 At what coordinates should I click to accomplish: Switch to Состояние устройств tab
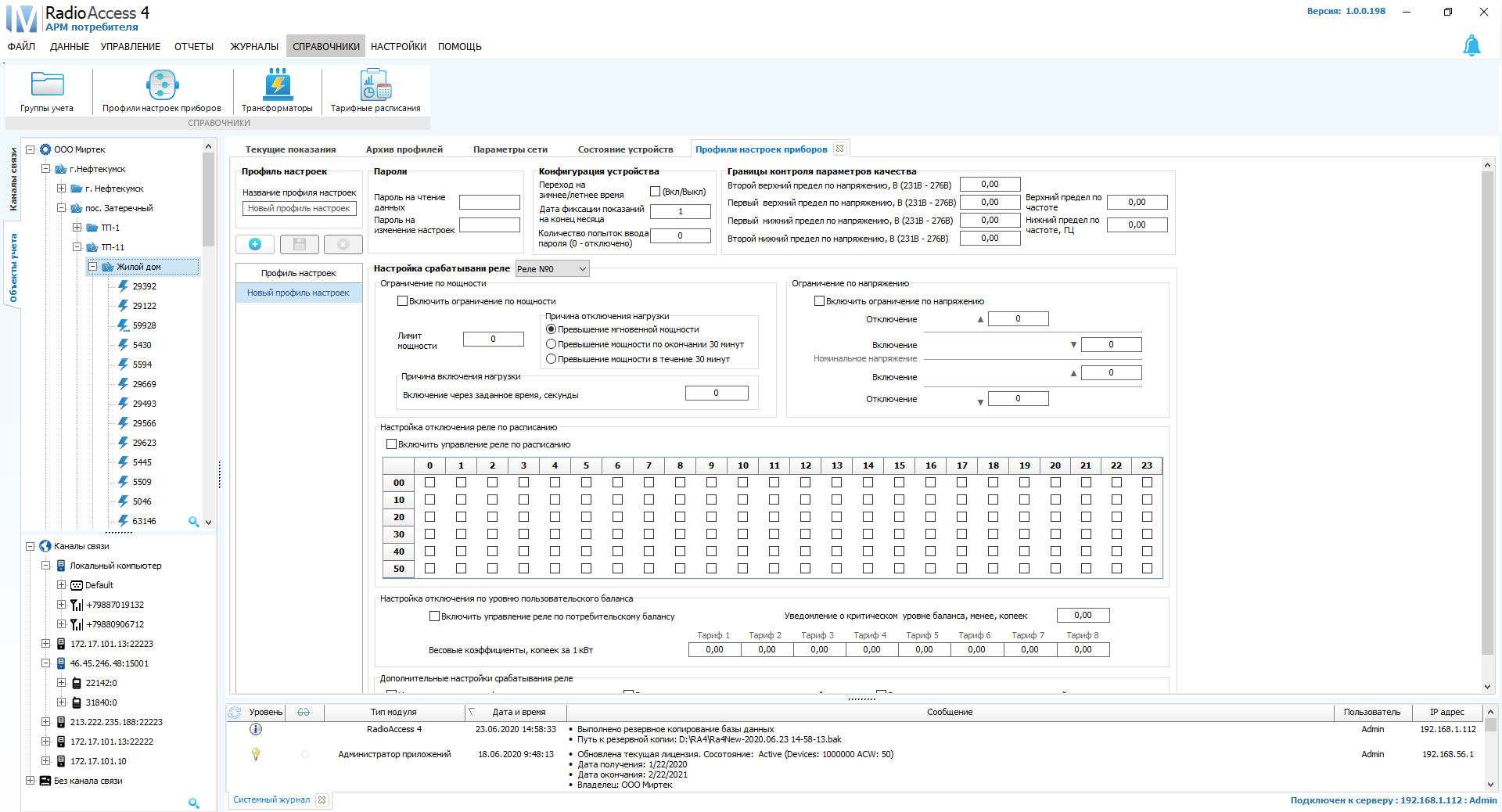[x=625, y=149]
